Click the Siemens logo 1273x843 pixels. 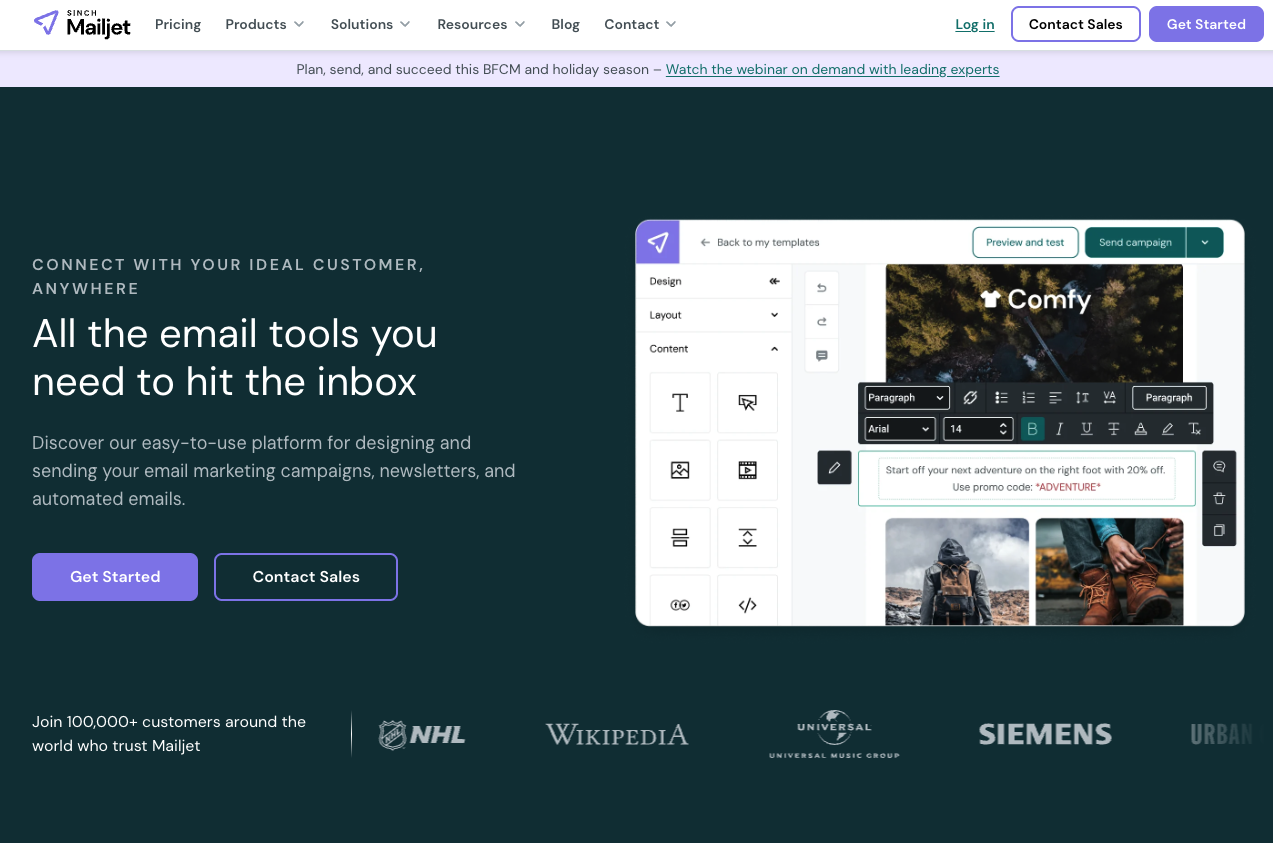(1045, 735)
